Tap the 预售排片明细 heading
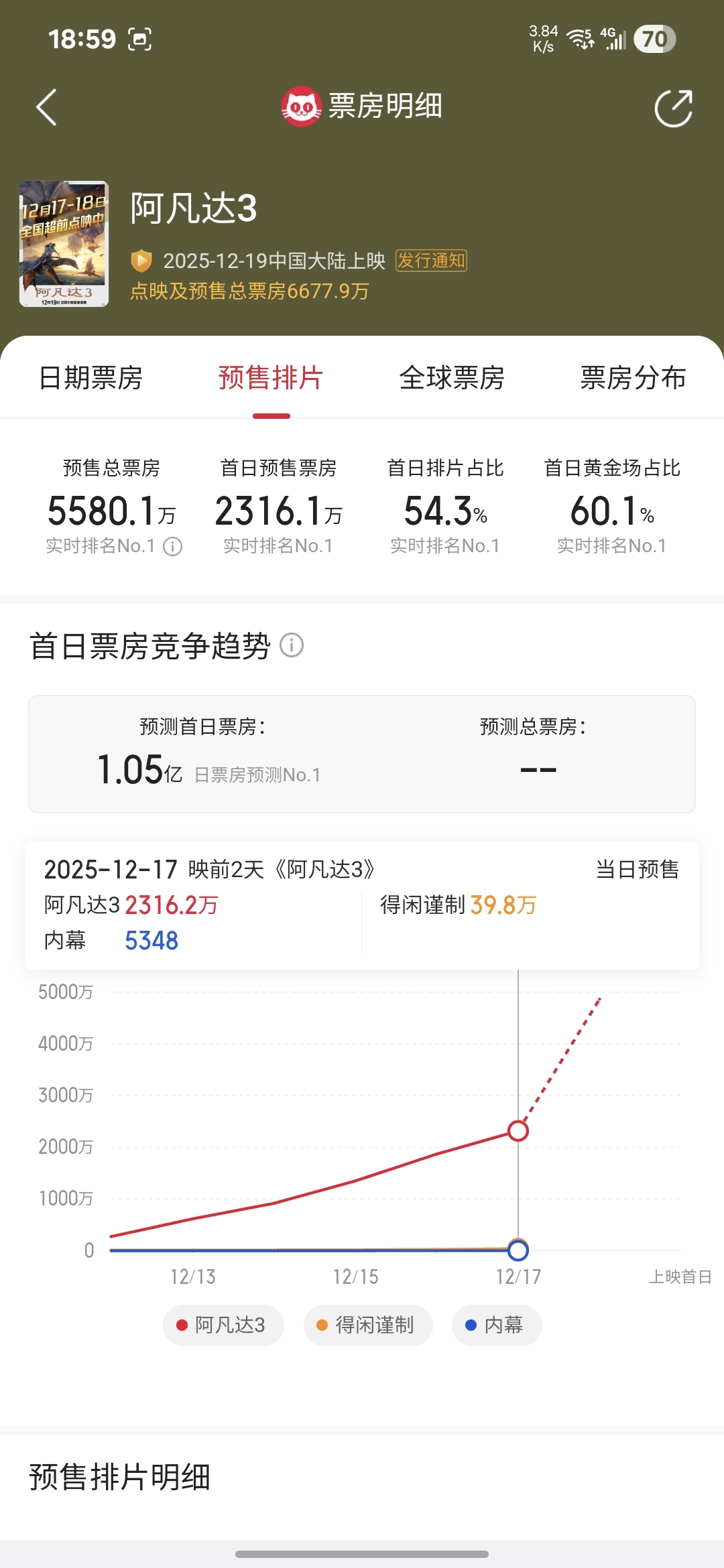 [x=120, y=1477]
